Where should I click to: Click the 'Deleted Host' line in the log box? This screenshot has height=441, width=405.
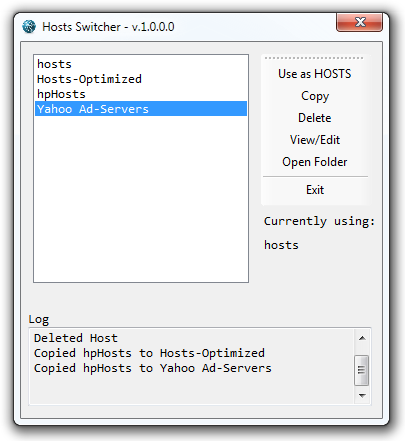76,338
